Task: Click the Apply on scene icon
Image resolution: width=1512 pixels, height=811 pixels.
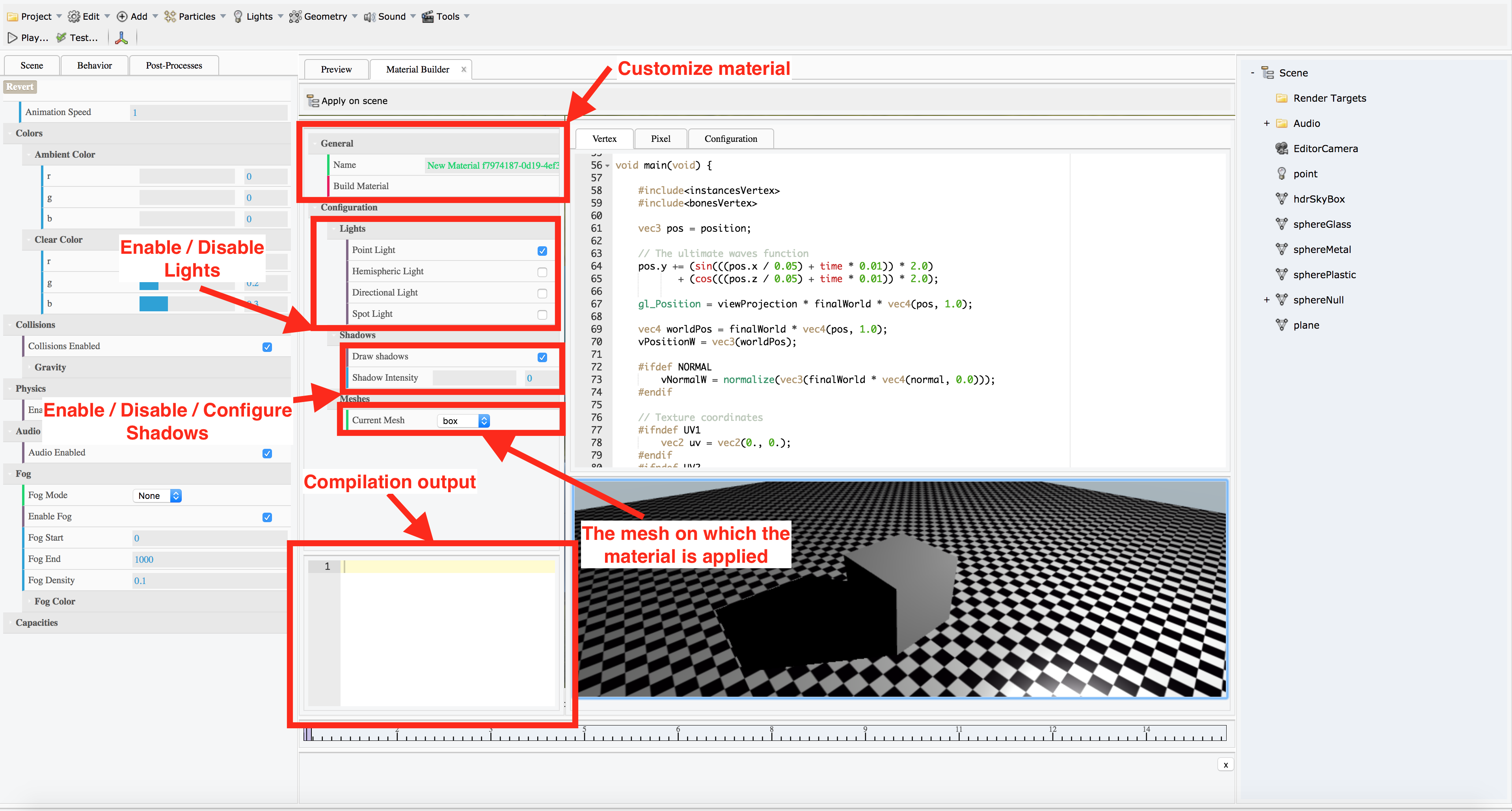Action: click(313, 101)
